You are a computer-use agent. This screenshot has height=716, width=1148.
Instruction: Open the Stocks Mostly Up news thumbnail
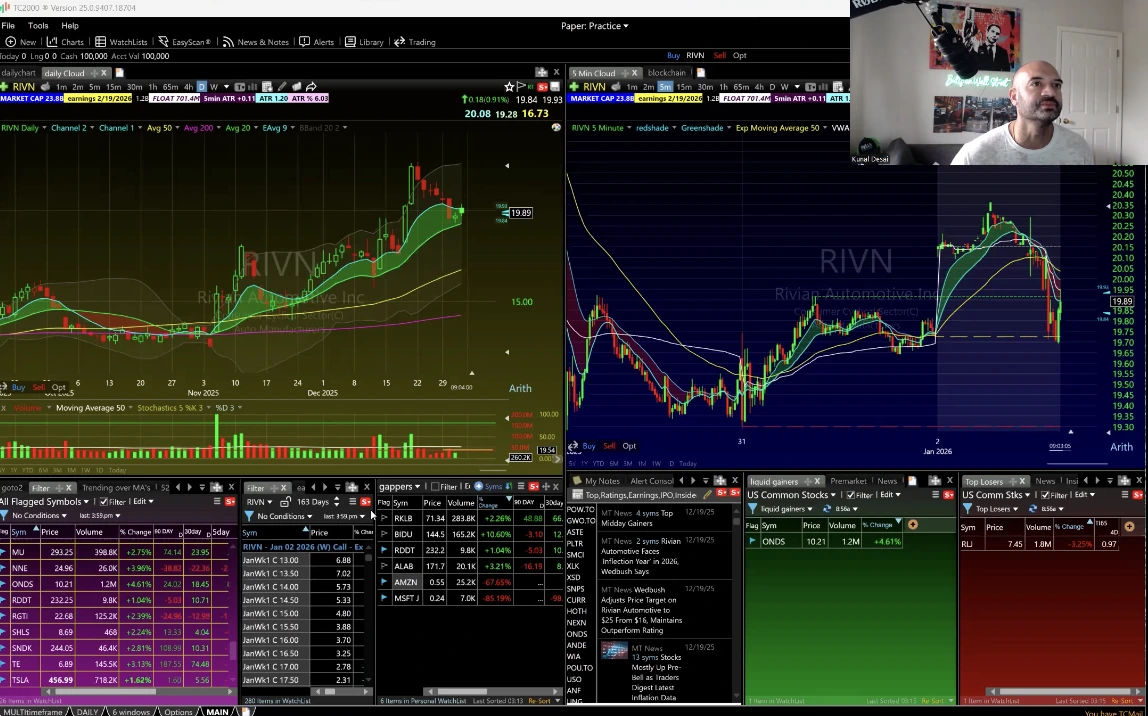(614, 651)
